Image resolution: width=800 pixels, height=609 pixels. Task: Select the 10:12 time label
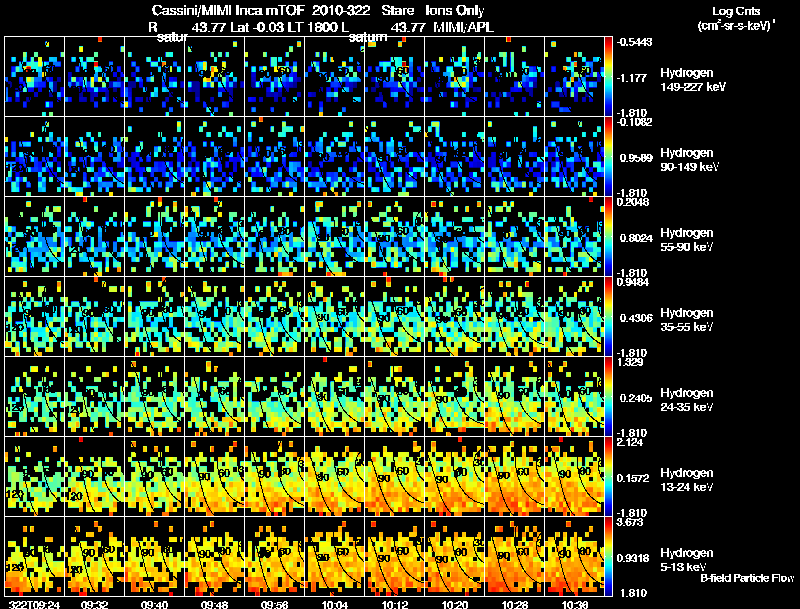(x=394, y=605)
